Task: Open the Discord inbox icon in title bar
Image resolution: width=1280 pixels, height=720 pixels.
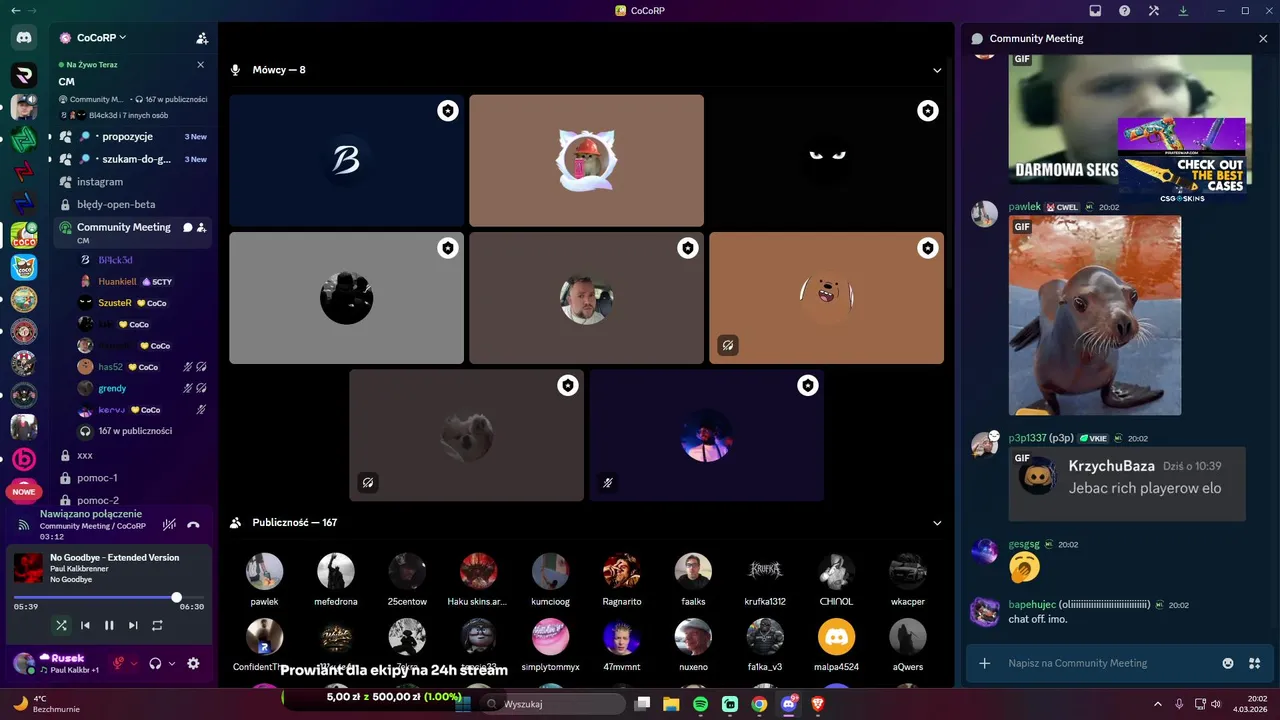Action: pyautogui.click(x=1095, y=11)
